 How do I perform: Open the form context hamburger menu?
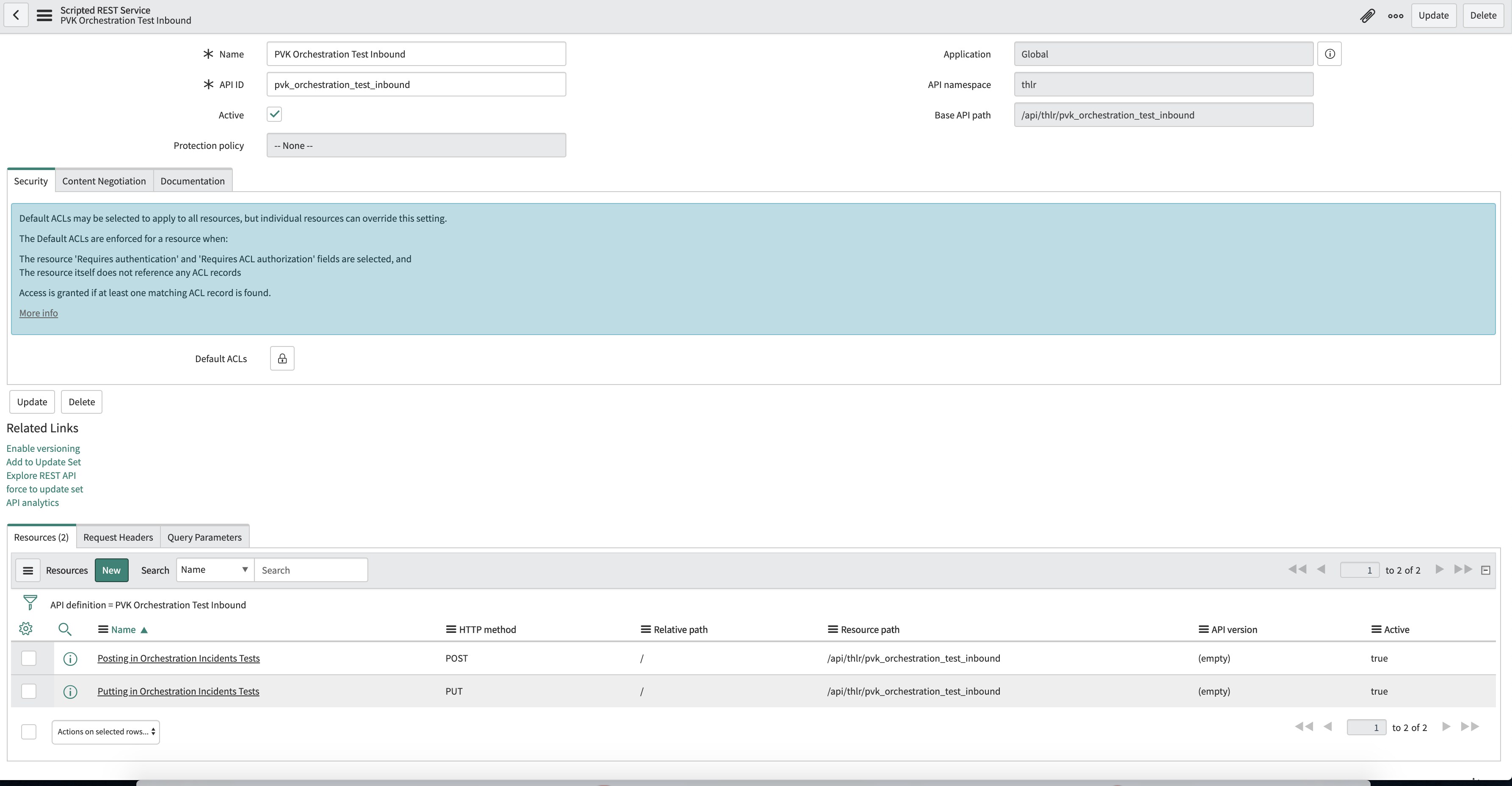pyautogui.click(x=44, y=15)
